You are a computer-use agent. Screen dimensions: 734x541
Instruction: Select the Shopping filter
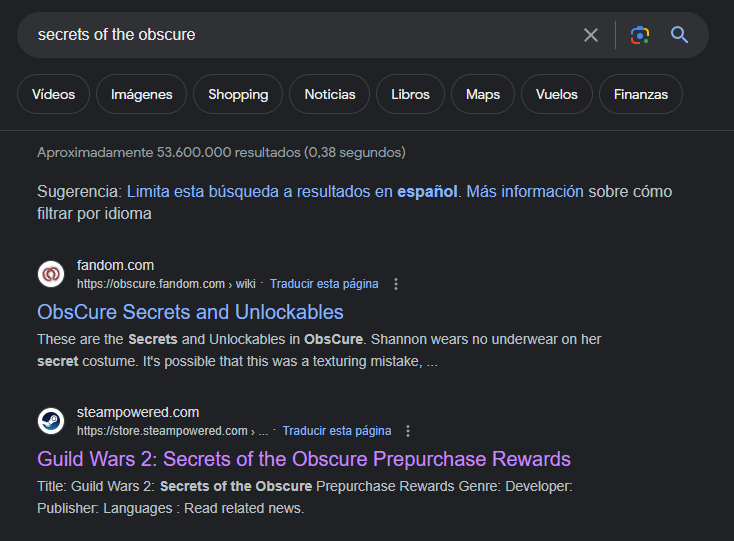238,94
